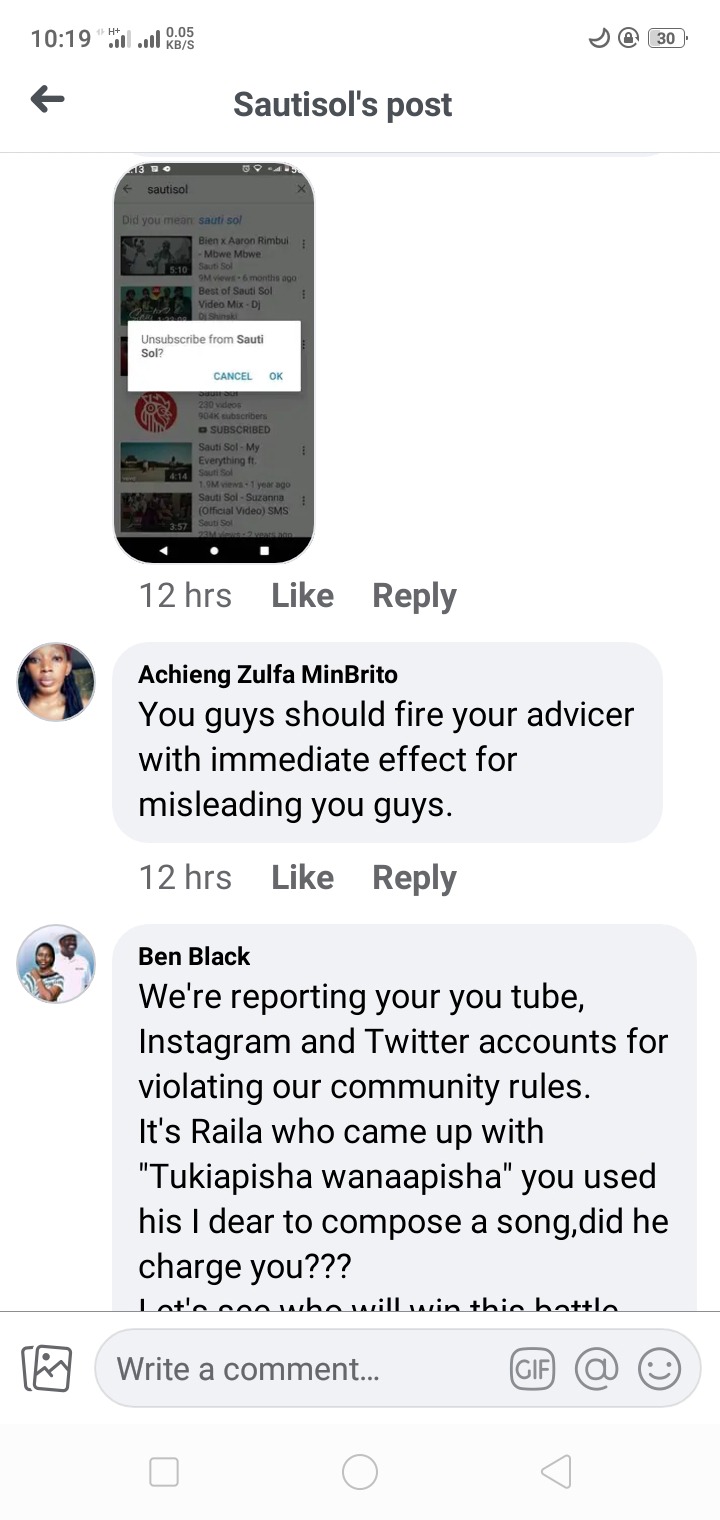Focus the Write a comment field
Screen dimensions: 720x1520
(300, 1368)
